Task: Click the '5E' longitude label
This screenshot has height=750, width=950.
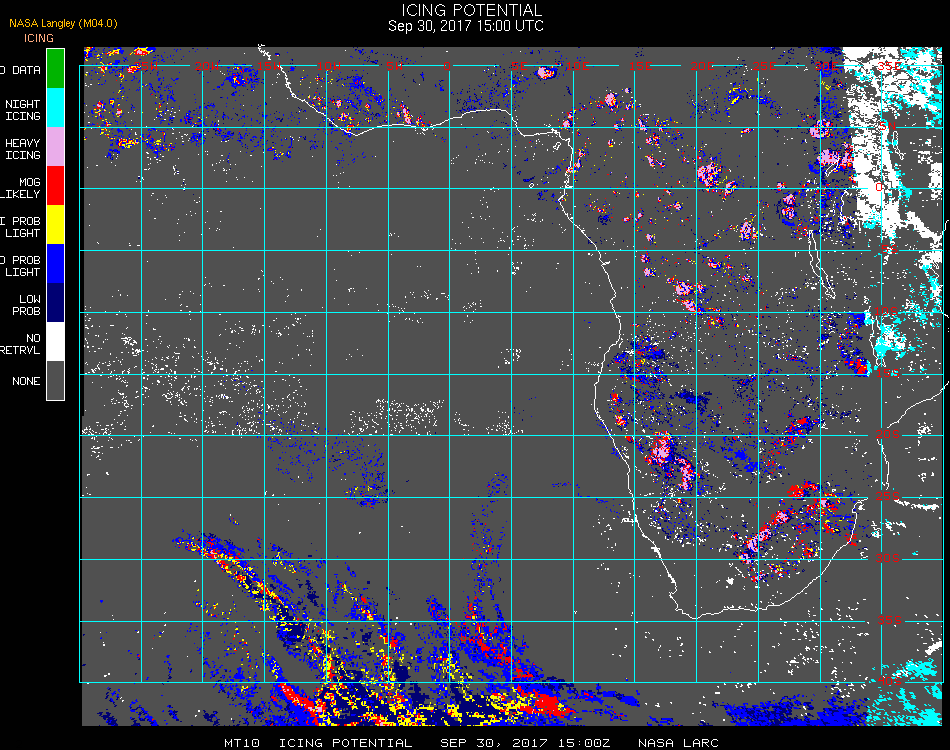Action: pos(519,66)
